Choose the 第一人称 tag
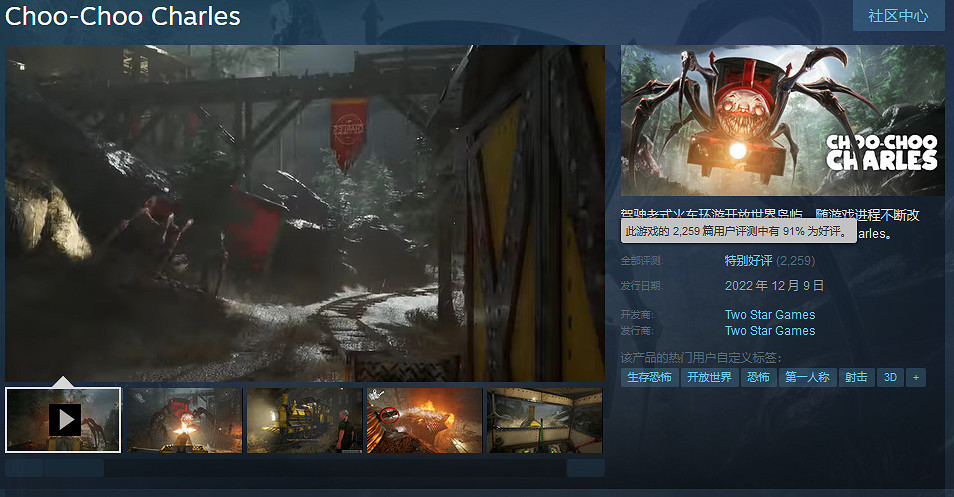Screen dimensions: 954x497 point(806,378)
